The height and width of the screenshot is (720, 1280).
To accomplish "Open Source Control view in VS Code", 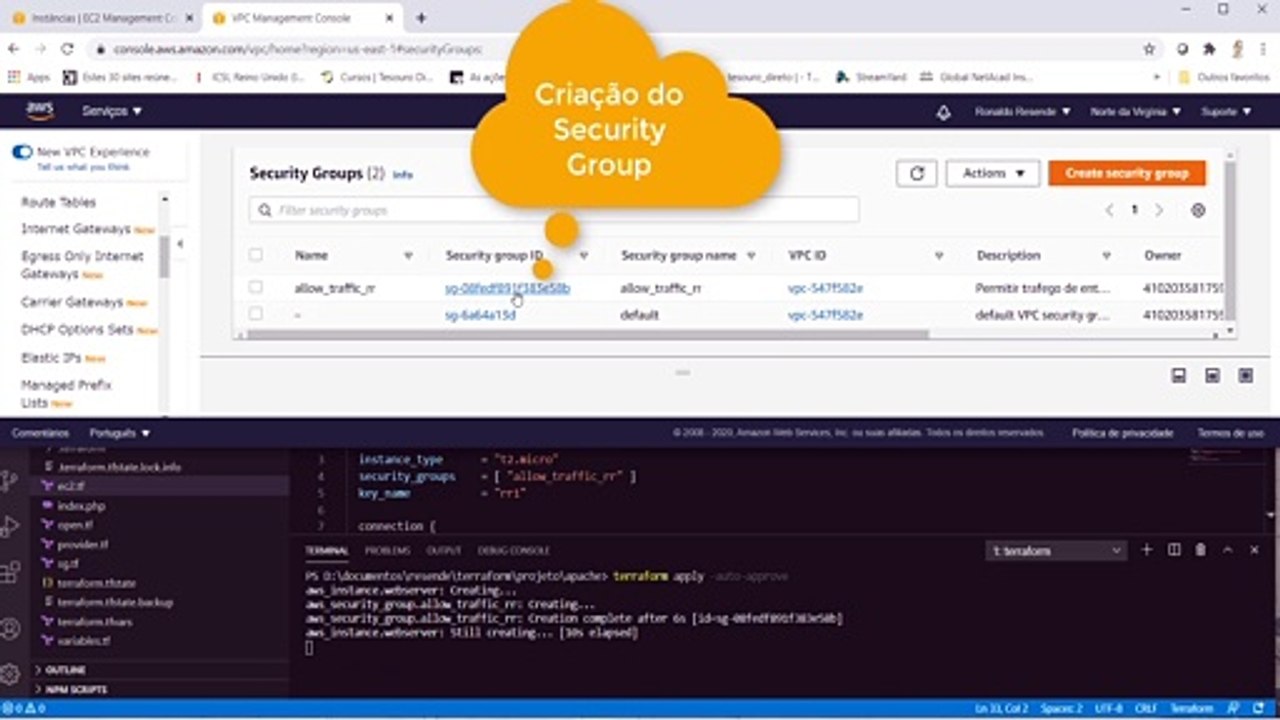I will tap(10, 481).
